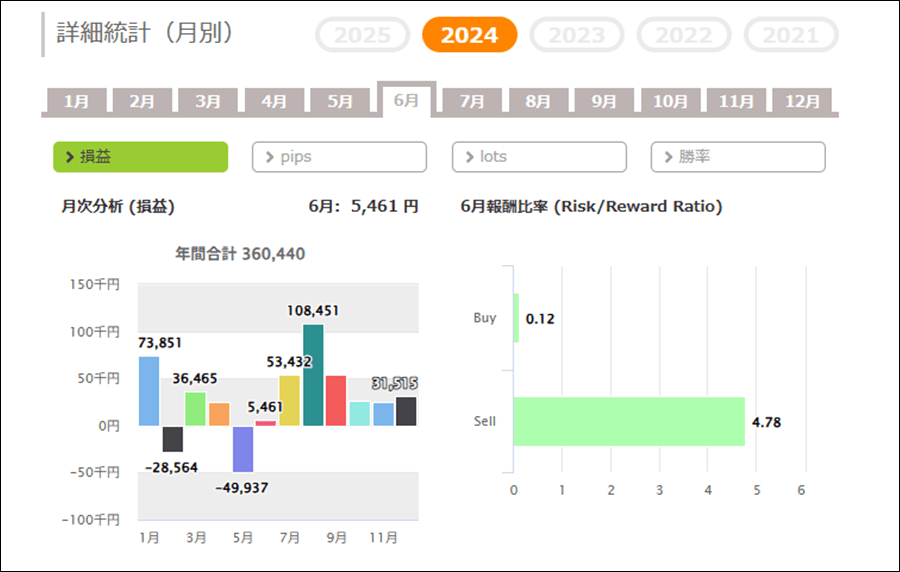Viewport: 900px width, 572px height.
Task: Click the September red bar
Action: point(336,401)
